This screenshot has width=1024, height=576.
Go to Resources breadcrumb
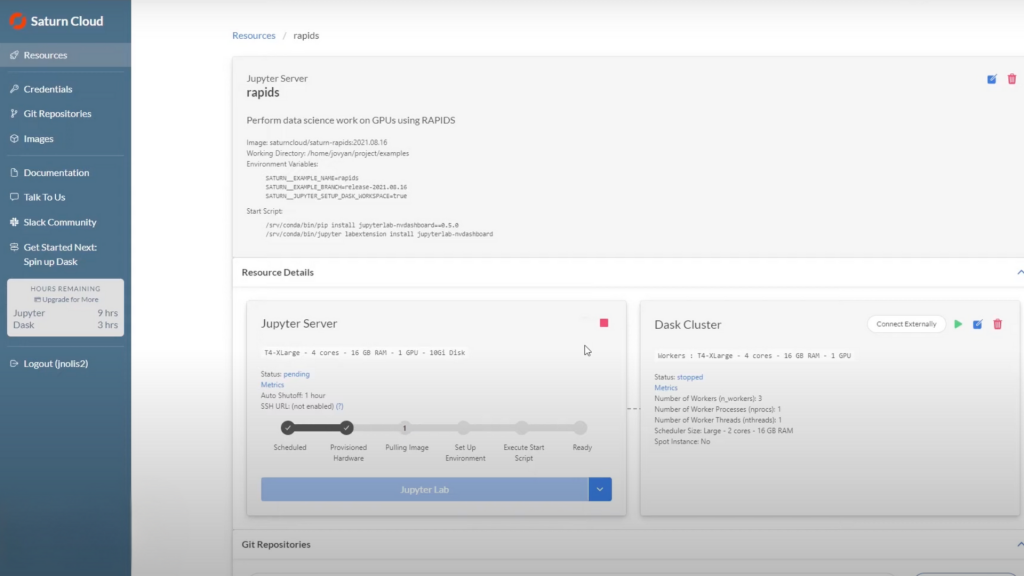tap(253, 35)
